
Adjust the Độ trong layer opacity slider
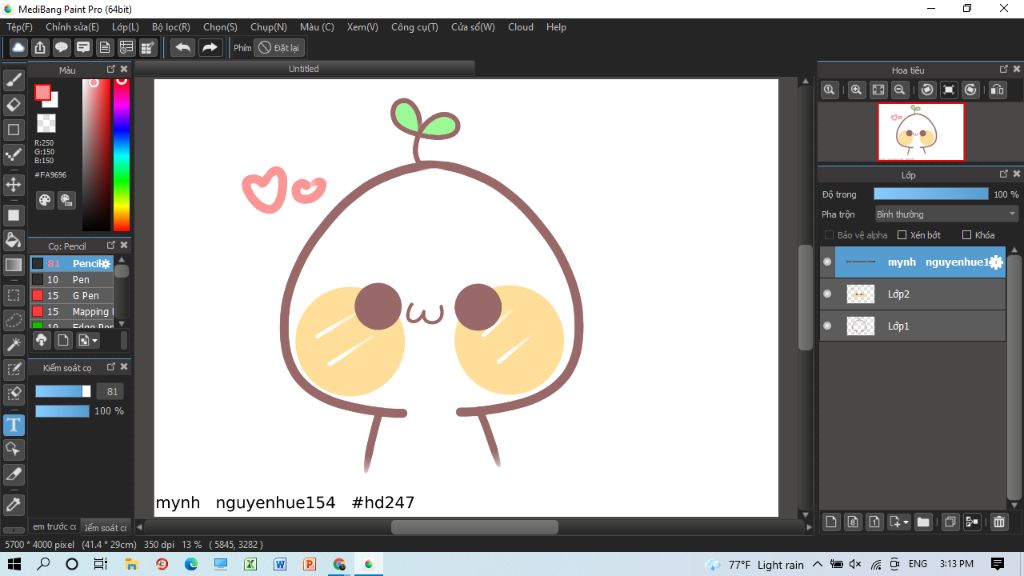click(x=931, y=194)
